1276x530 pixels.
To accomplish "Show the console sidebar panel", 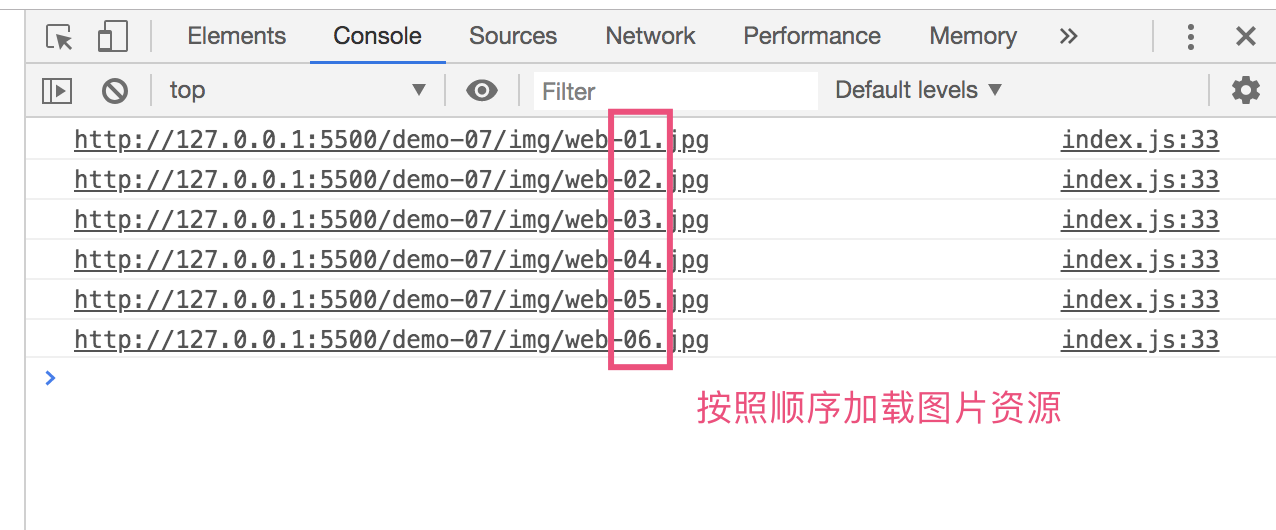I will pyautogui.click(x=57, y=91).
